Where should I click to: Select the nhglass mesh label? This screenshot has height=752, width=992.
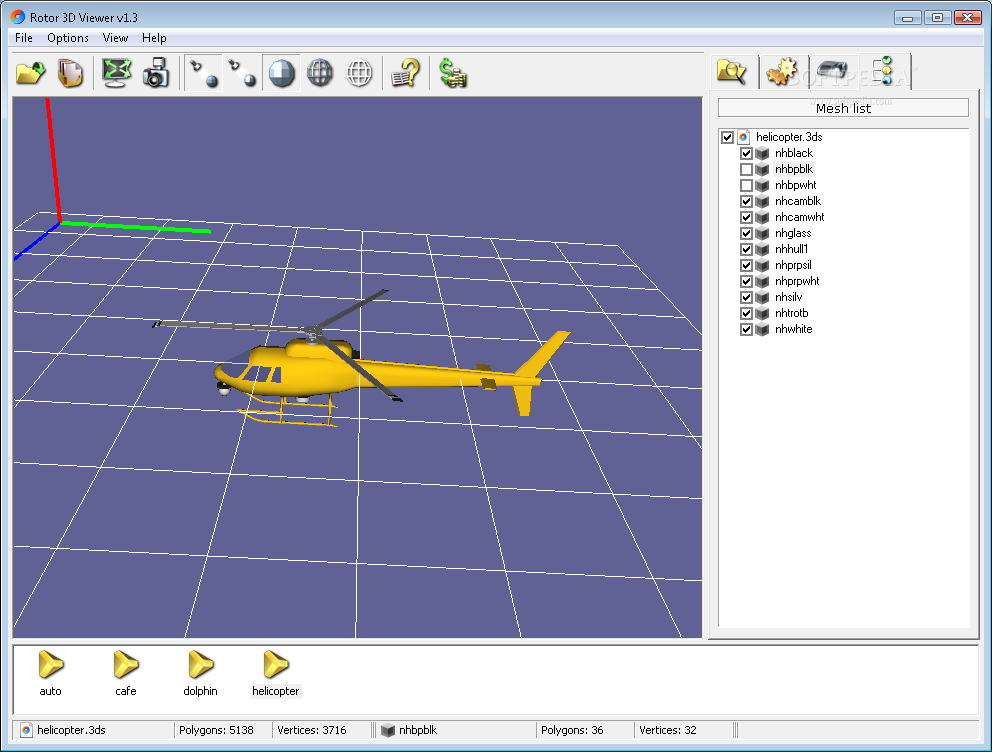(x=793, y=233)
